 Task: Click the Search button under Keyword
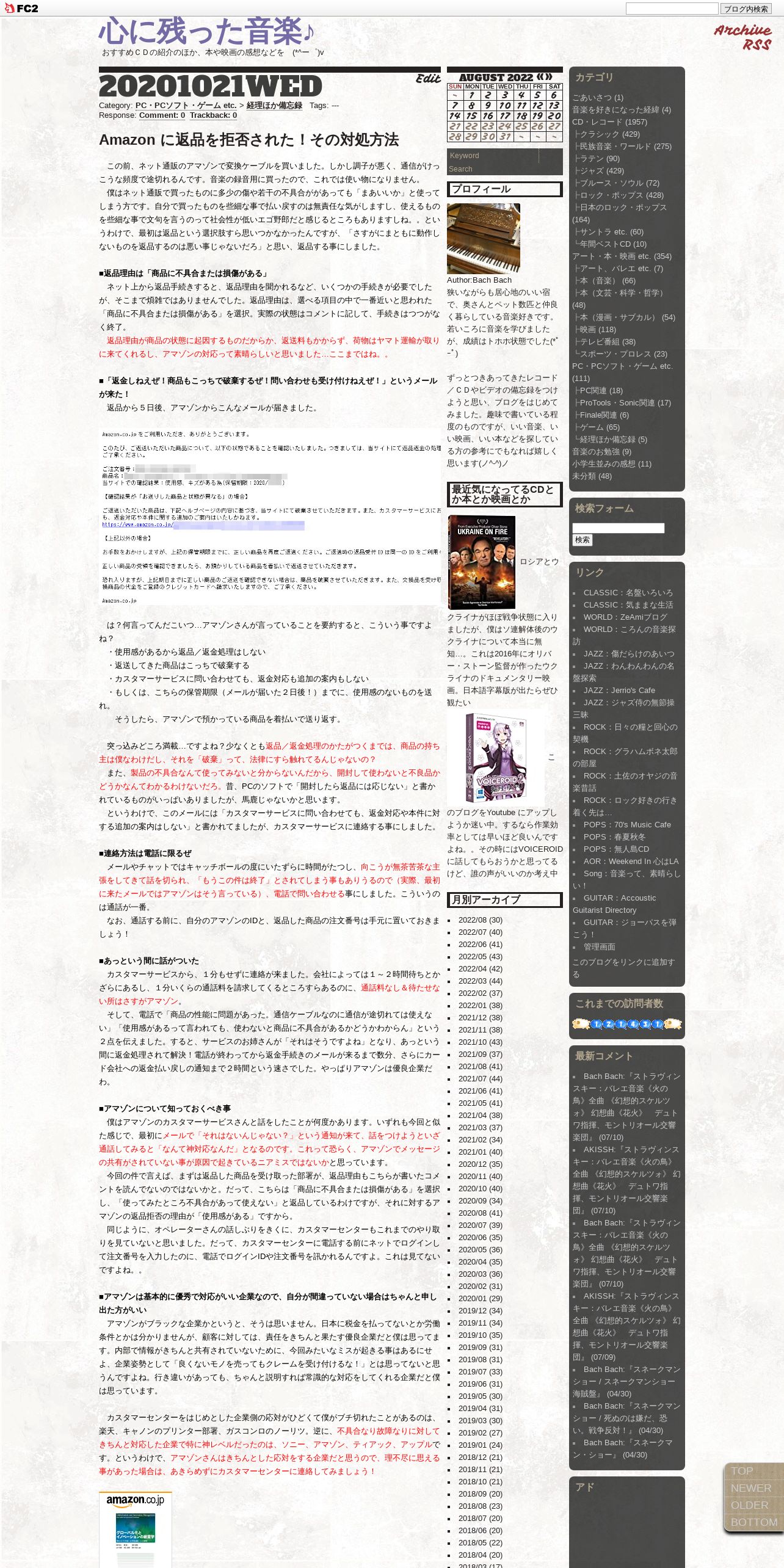[x=461, y=169]
